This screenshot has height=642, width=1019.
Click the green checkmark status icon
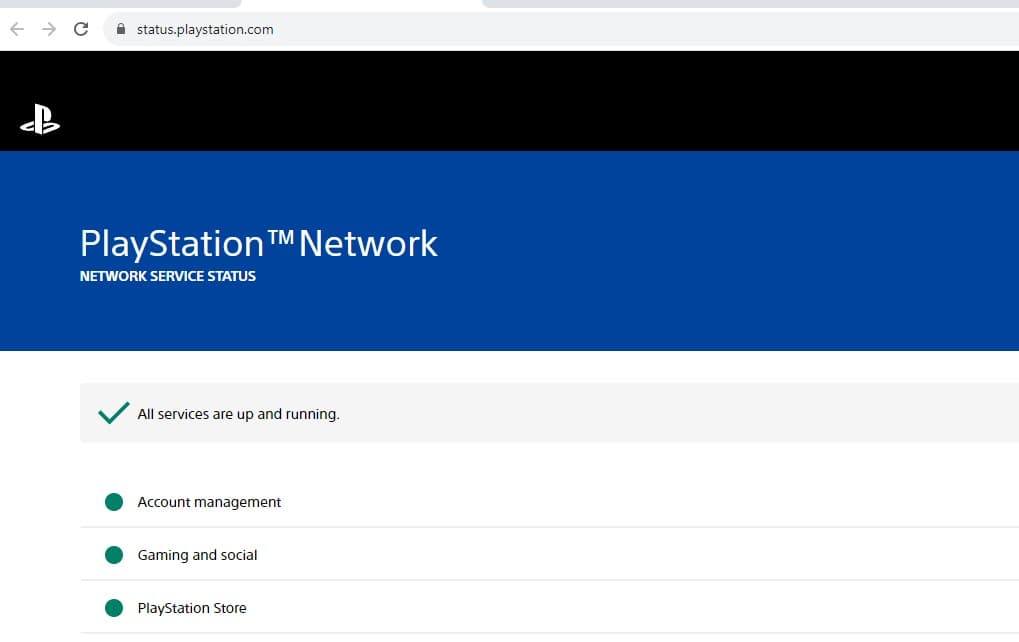click(112, 412)
